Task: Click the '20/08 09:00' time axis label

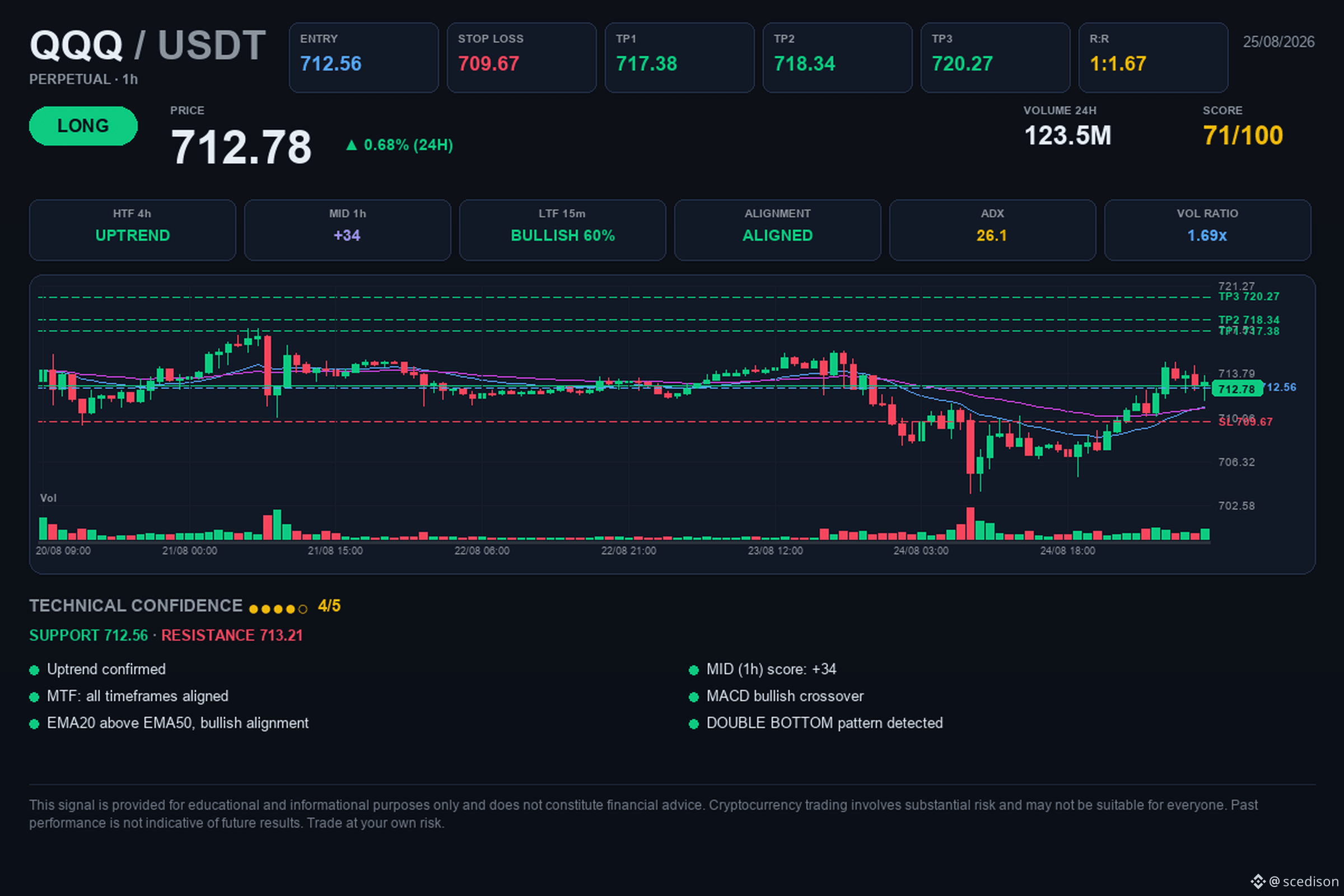Action: pos(63,551)
